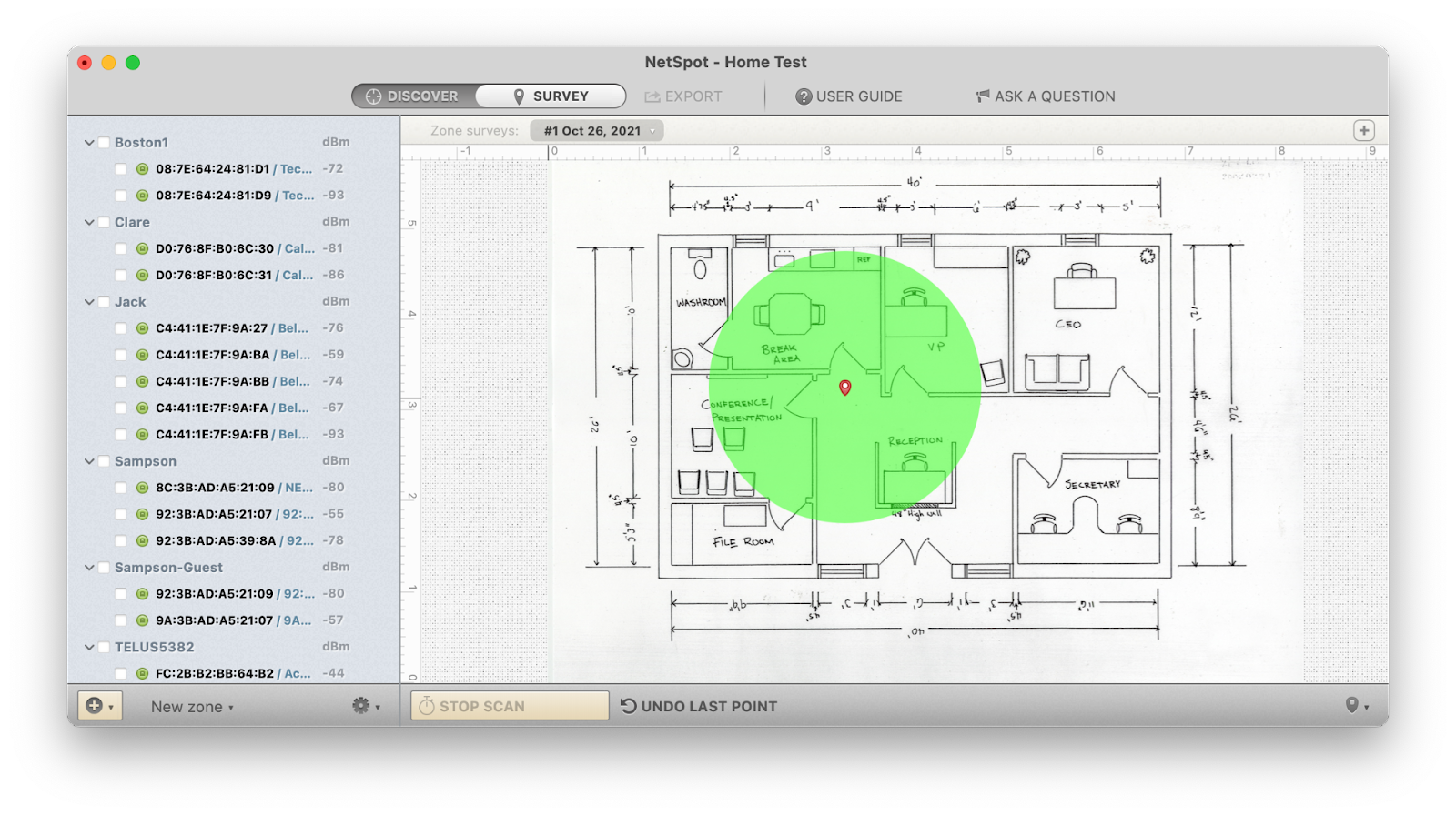Image resolution: width=1456 pixels, height=816 pixels.
Task: Collapse the TELUS5382 network group
Action: pyautogui.click(x=89, y=648)
